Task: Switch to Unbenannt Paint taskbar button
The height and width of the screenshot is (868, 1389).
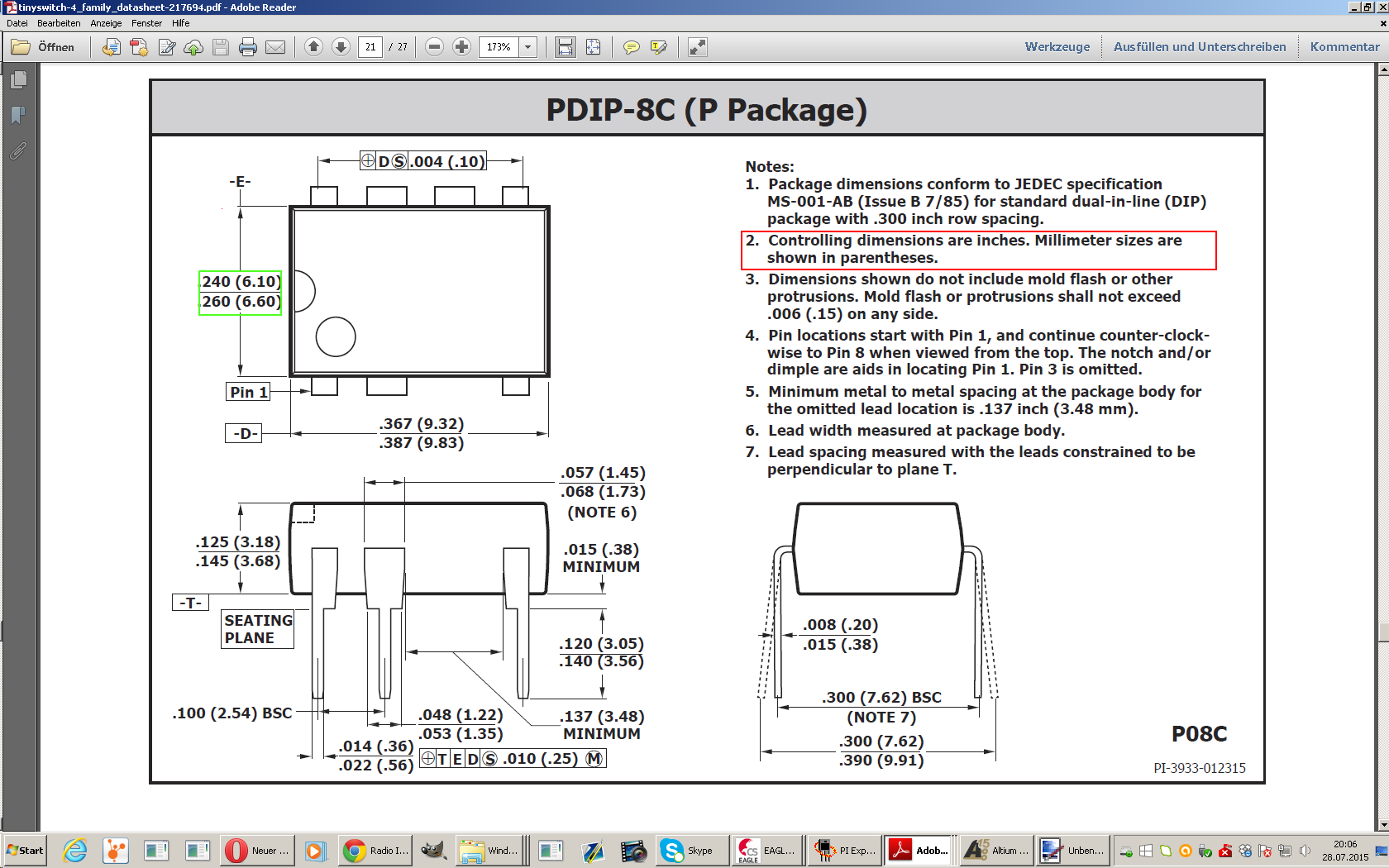Action: [1072, 851]
